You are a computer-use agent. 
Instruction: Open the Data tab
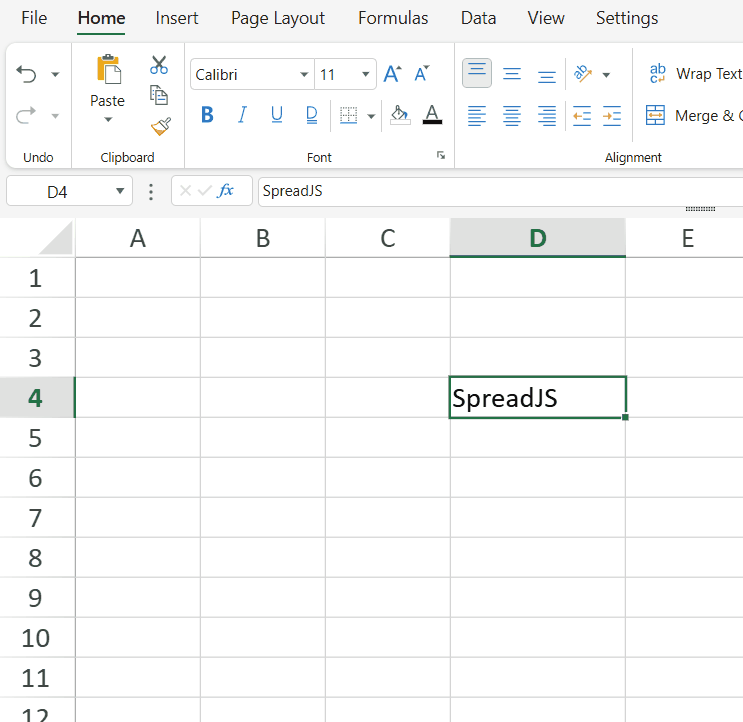pyautogui.click(x=478, y=18)
